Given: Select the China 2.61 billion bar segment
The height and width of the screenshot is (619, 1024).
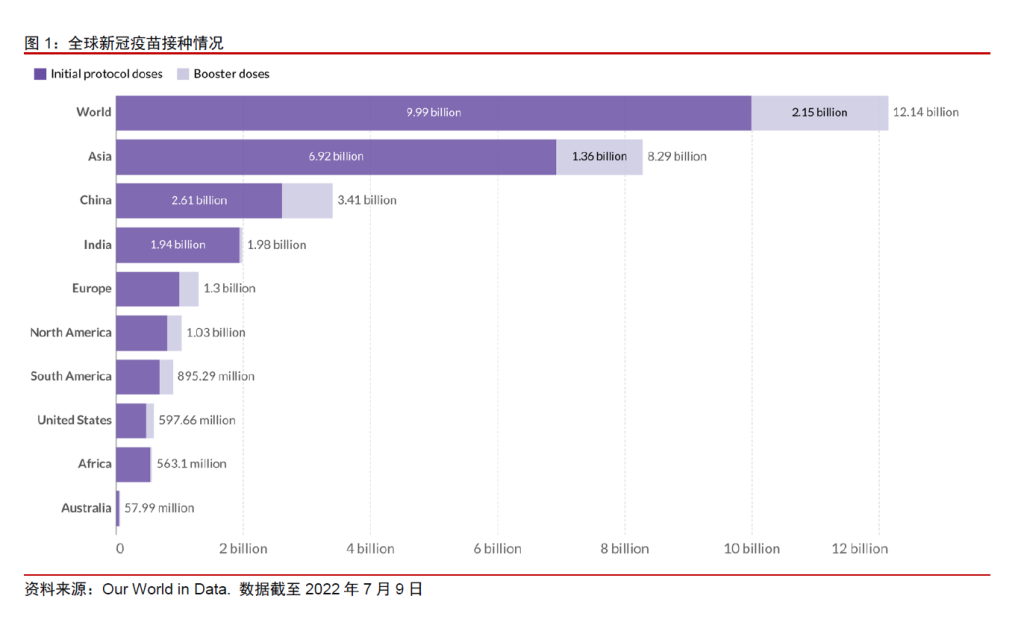Looking at the screenshot, I should tap(199, 201).
